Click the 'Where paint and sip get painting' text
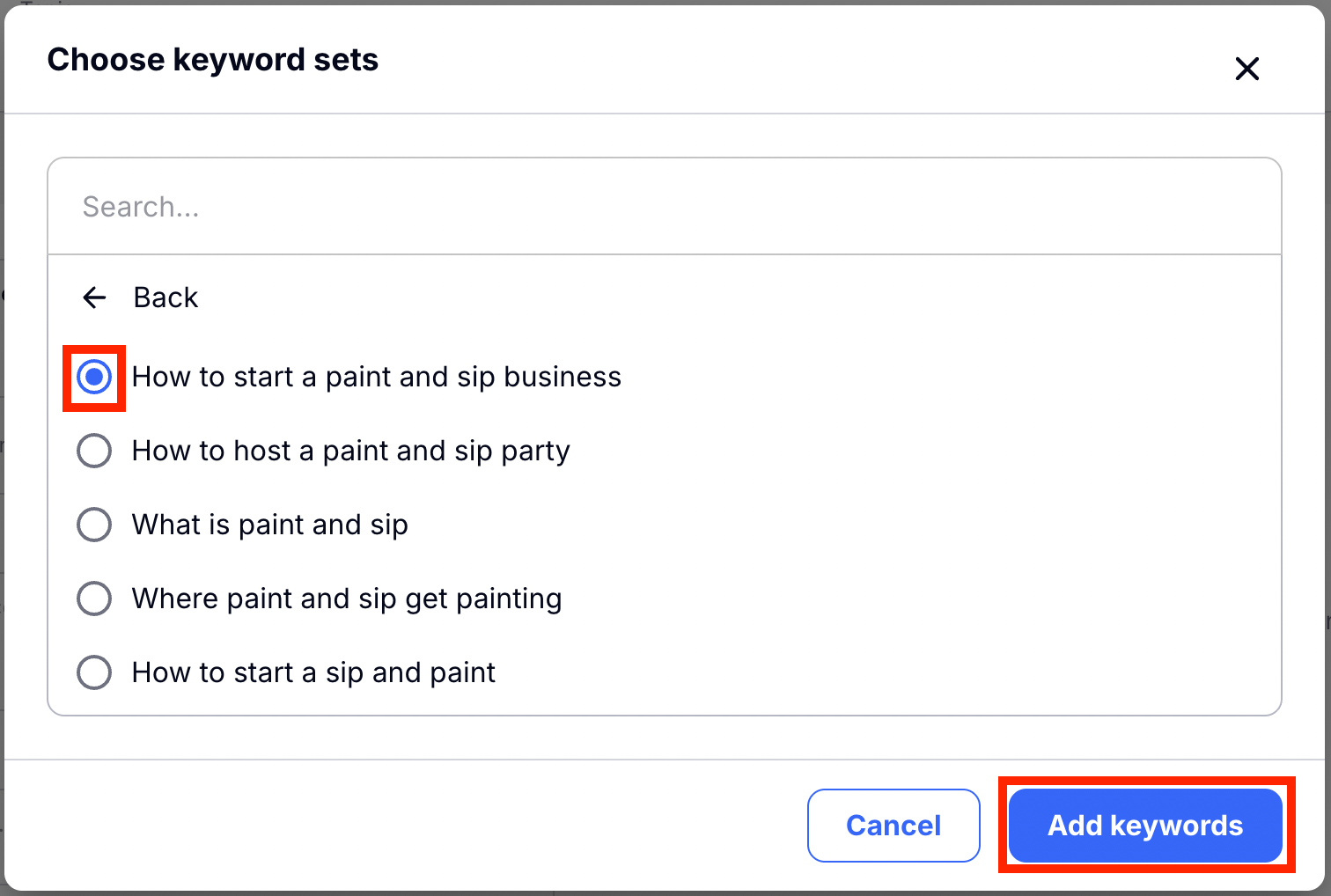This screenshot has height=896, width=1331. 346,599
